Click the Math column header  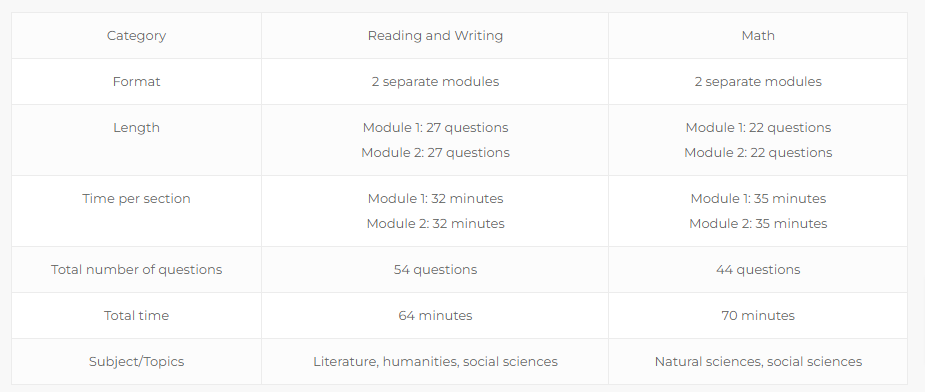pyautogui.click(x=758, y=35)
